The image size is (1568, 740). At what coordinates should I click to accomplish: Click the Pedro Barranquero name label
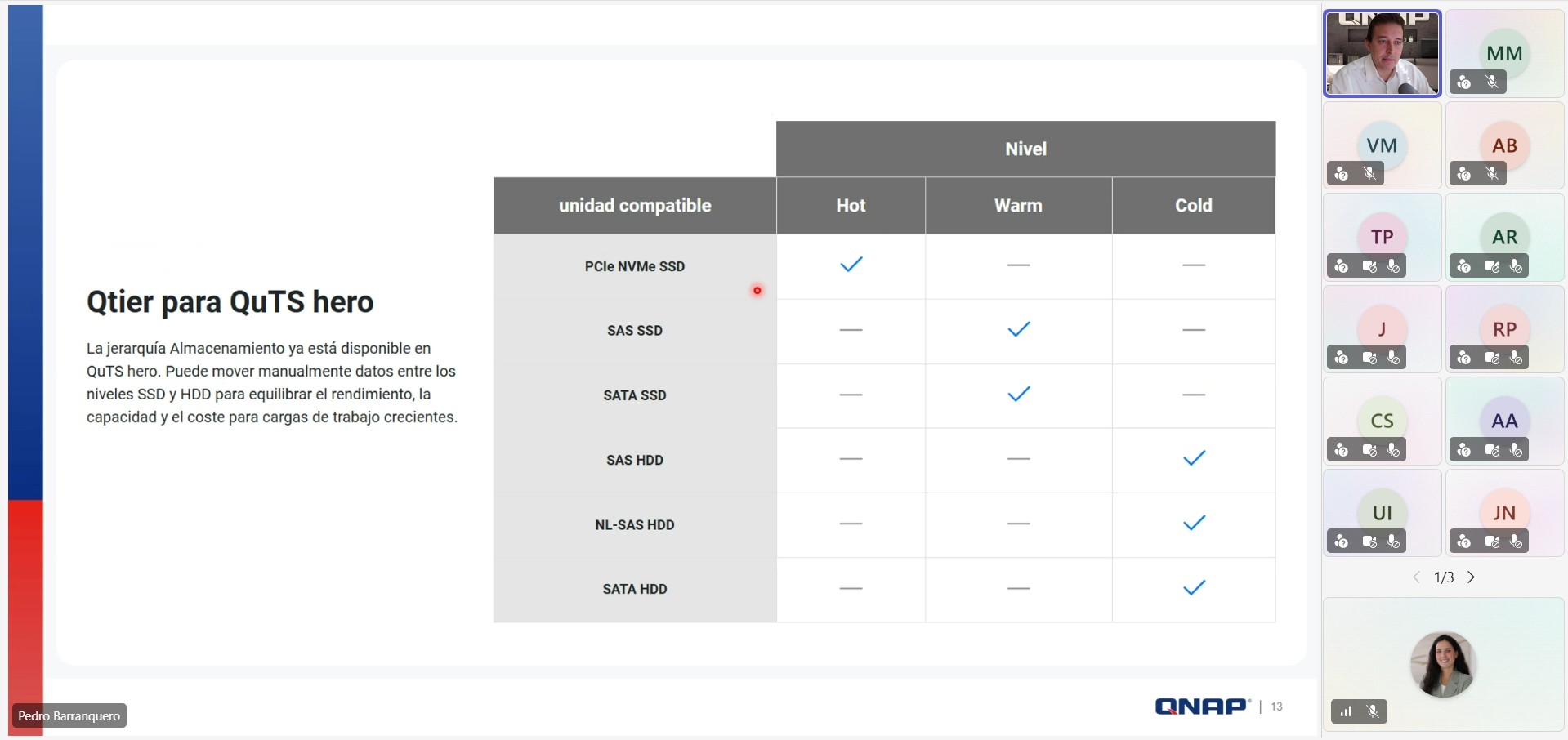tap(69, 716)
